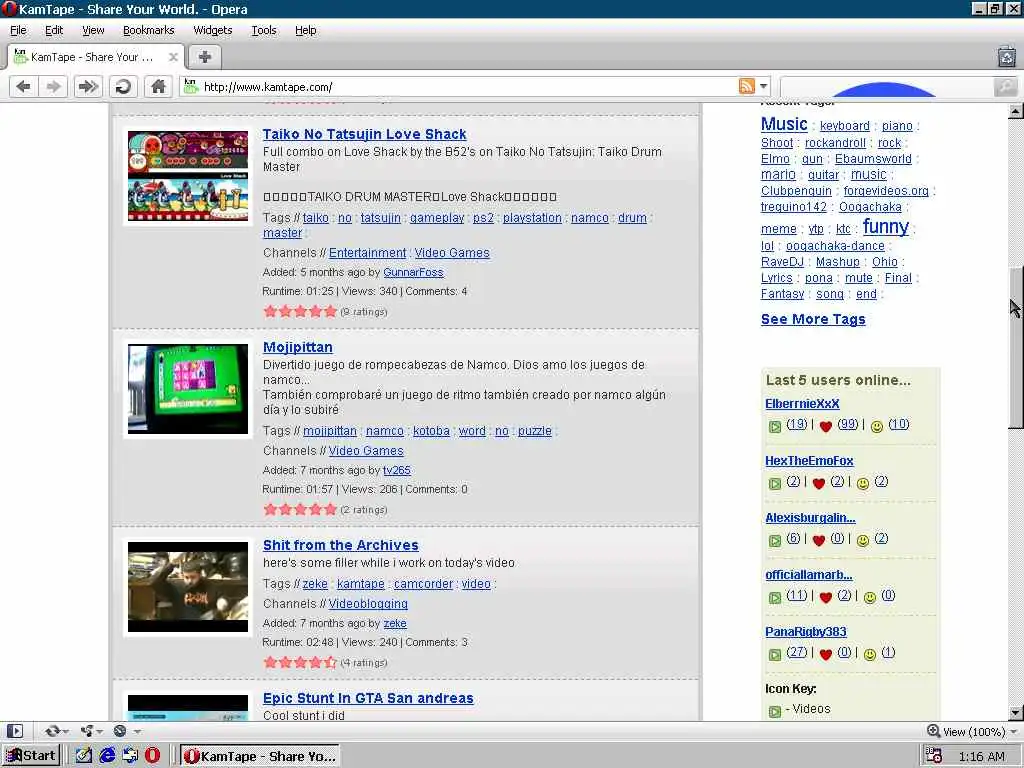Click HexTheEmoFox green videos icon

pos(775,483)
